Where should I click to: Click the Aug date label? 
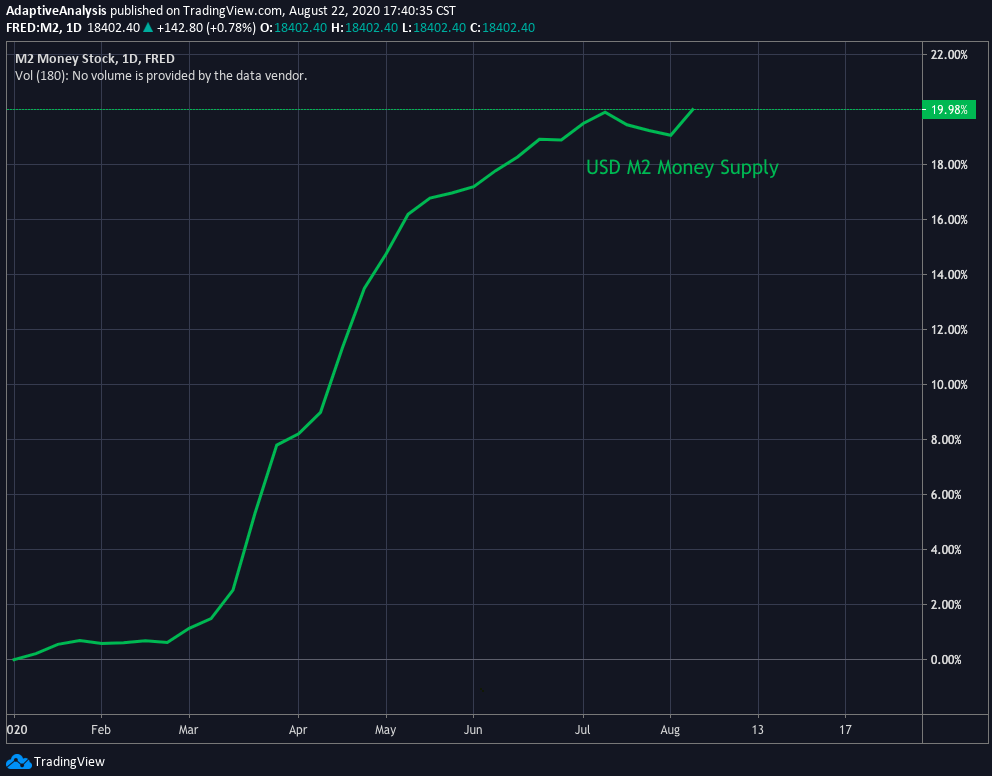coord(670,730)
